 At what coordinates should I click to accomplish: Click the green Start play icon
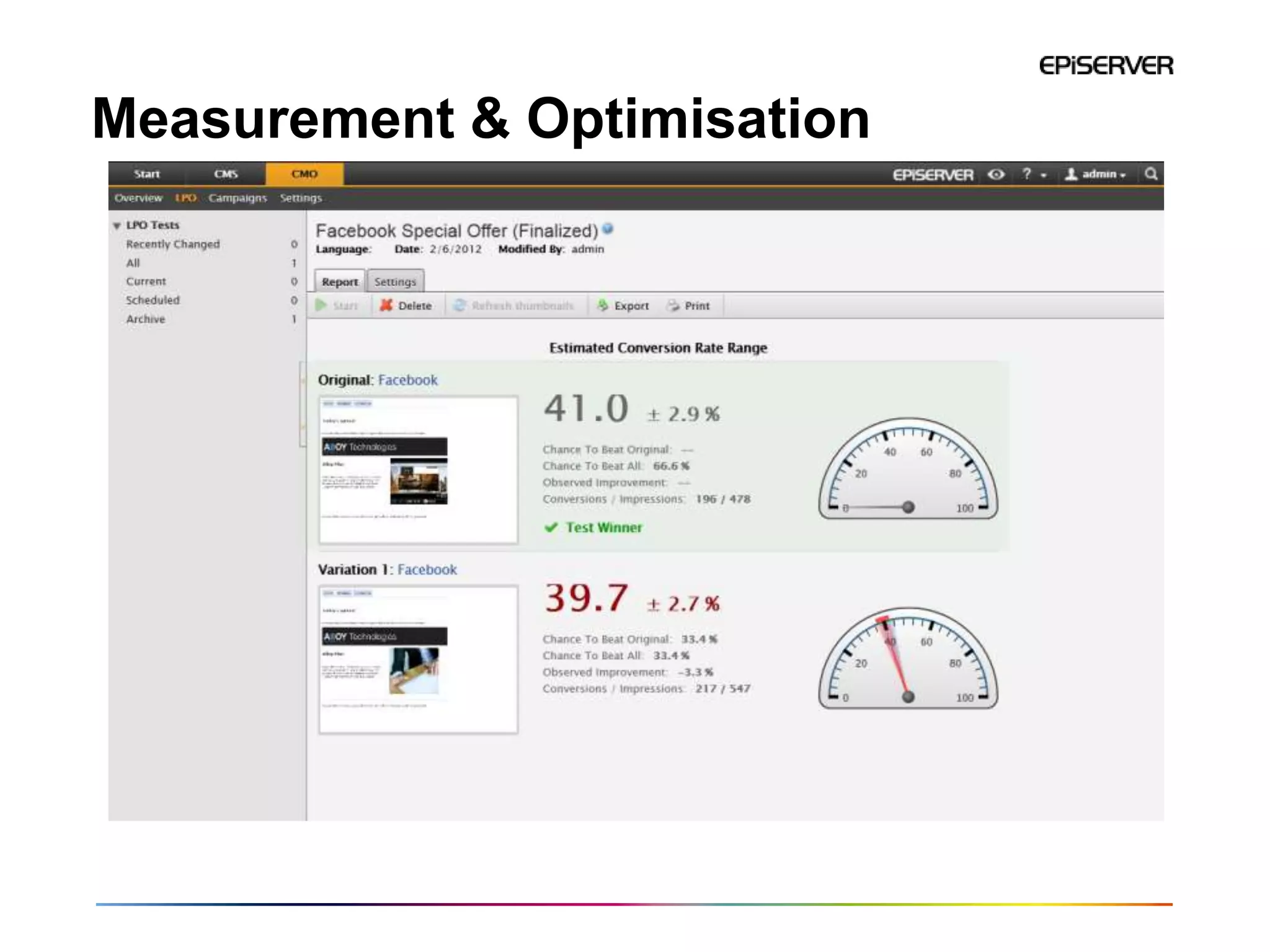pos(321,306)
